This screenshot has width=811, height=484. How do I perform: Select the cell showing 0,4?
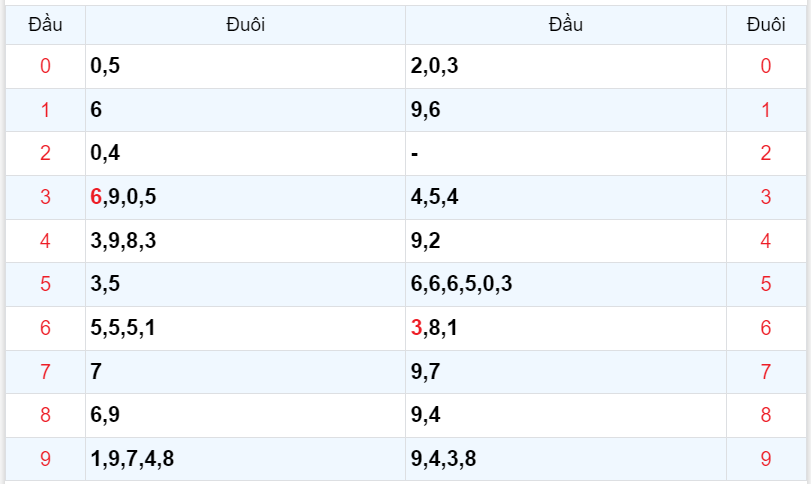tap(105, 153)
